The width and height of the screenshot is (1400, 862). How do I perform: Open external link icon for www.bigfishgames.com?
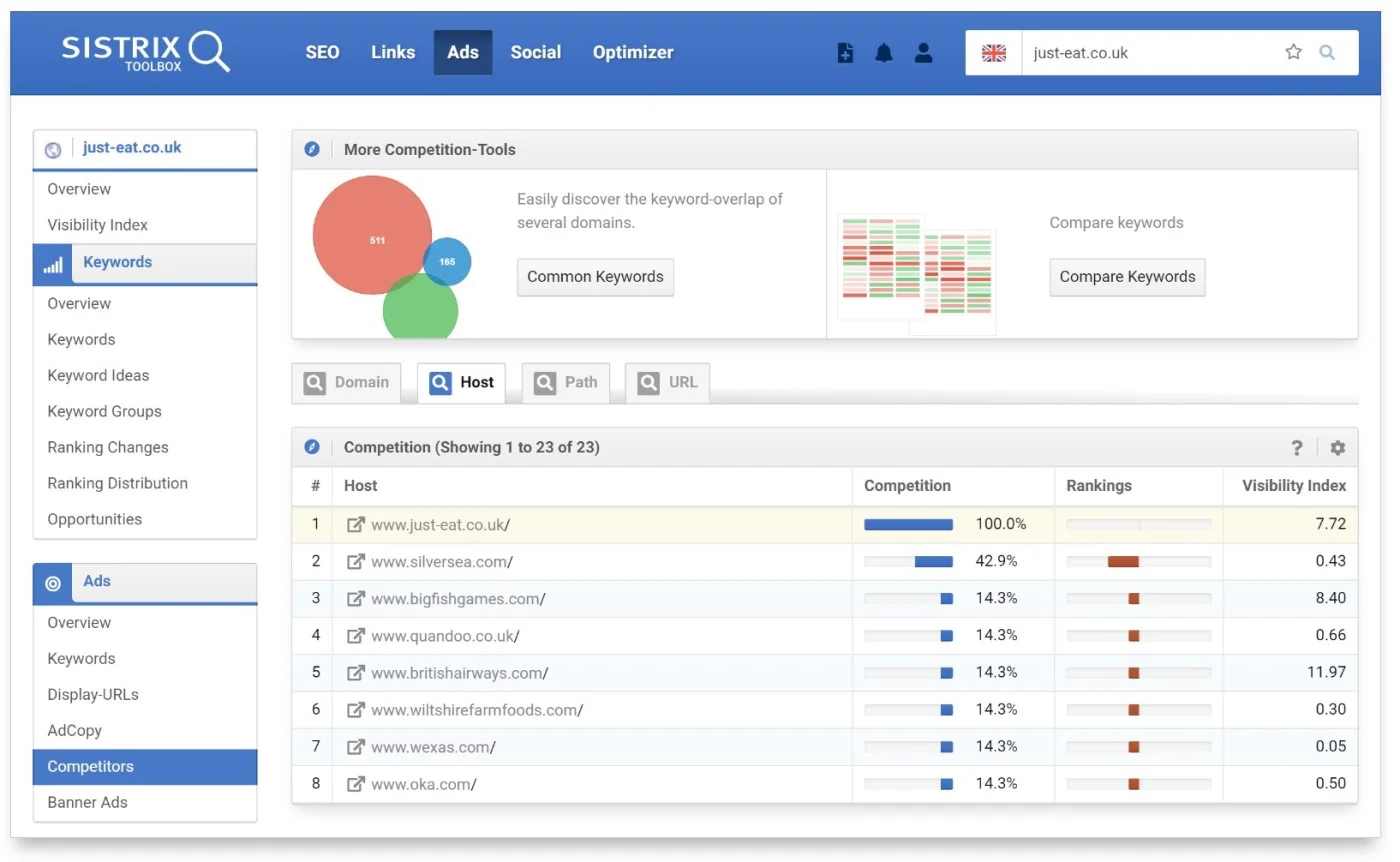point(355,598)
